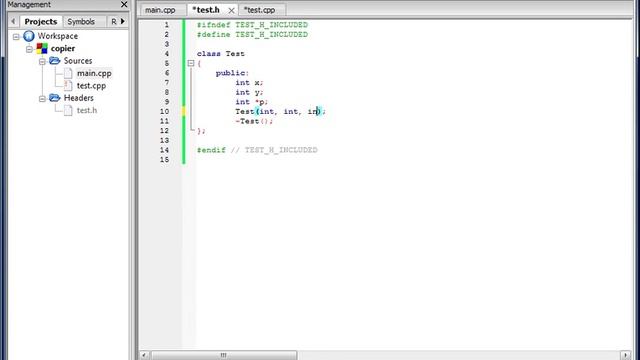Click line number 1 in the gutter
Image resolution: width=640 pixels, height=360 pixels.
167,25
